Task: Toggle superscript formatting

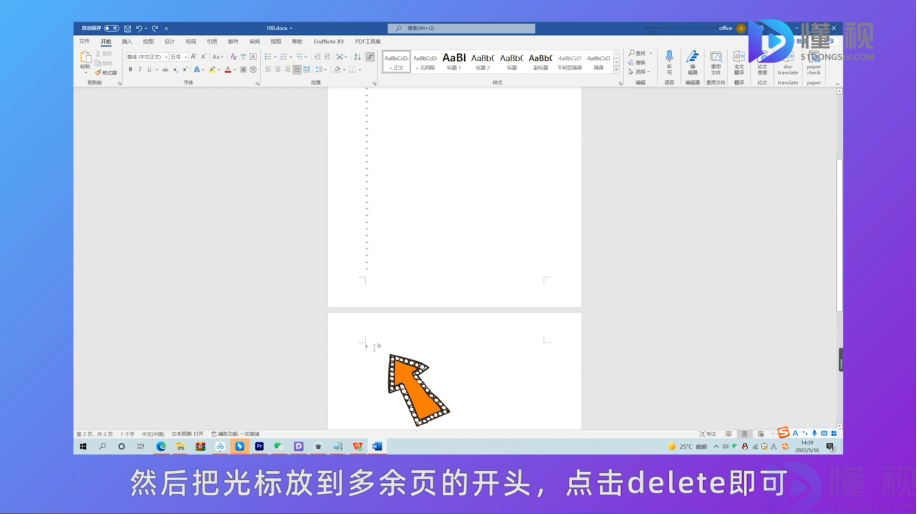Action: click(185, 70)
